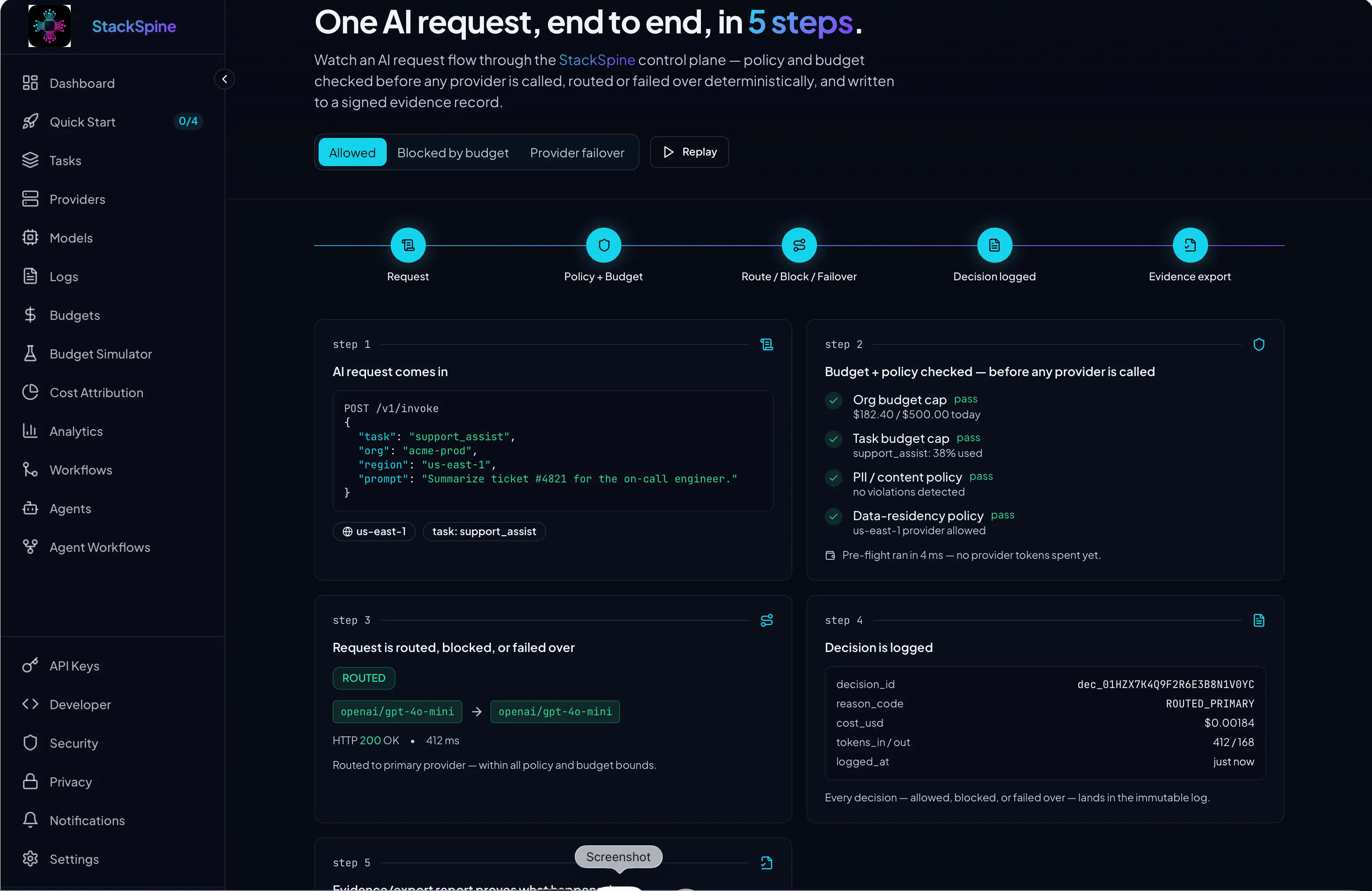Screen dimensions: 1372x891
Task: Click Task budget cap check mark
Action: click(x=834, y=438)
